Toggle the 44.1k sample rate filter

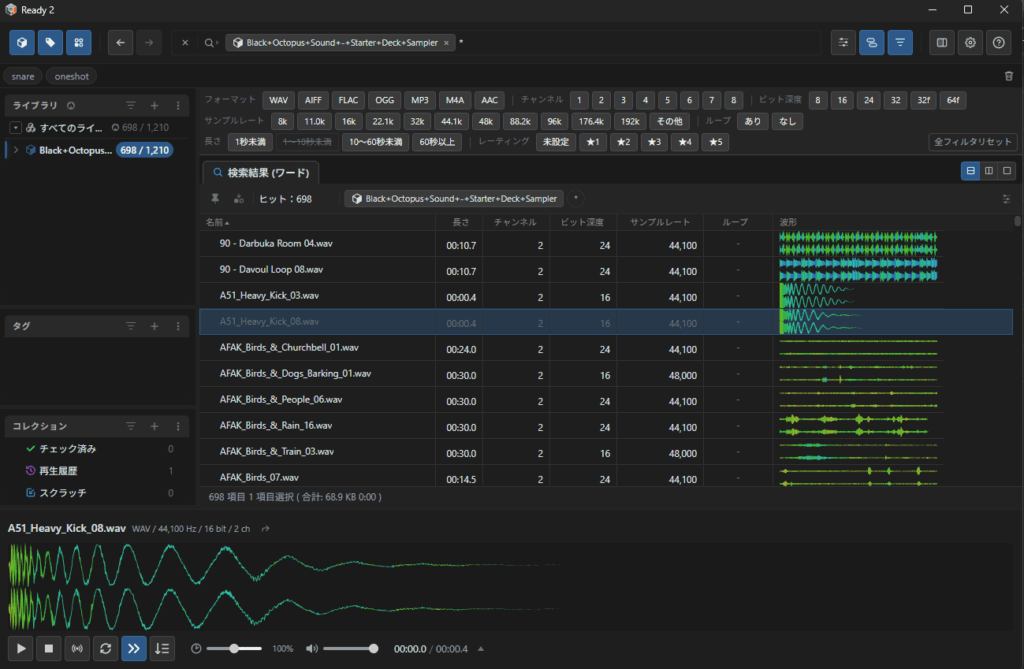point(451,121)
